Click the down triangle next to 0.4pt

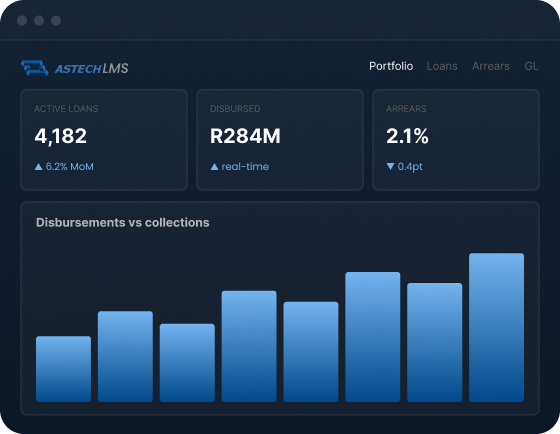(x=390, y=166)
